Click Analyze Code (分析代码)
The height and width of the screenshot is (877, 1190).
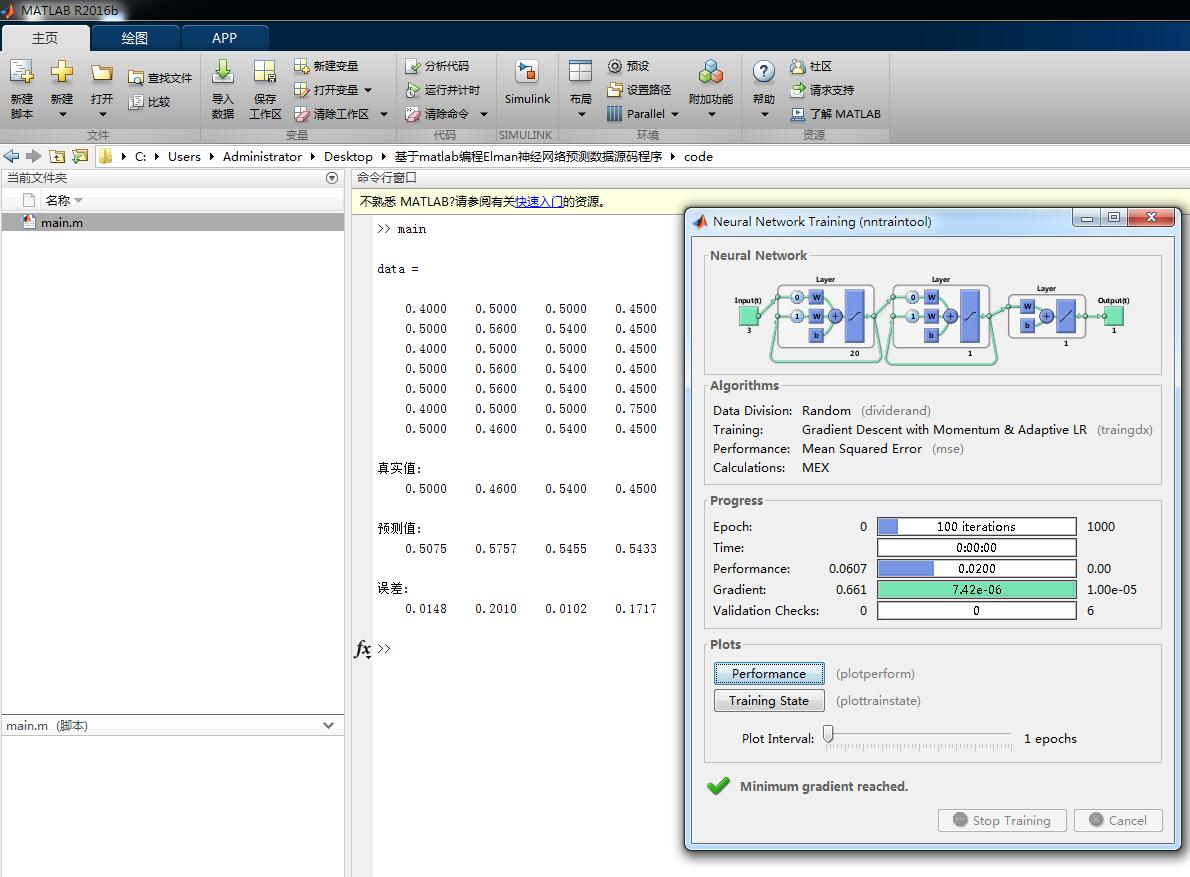pos(436,66)
